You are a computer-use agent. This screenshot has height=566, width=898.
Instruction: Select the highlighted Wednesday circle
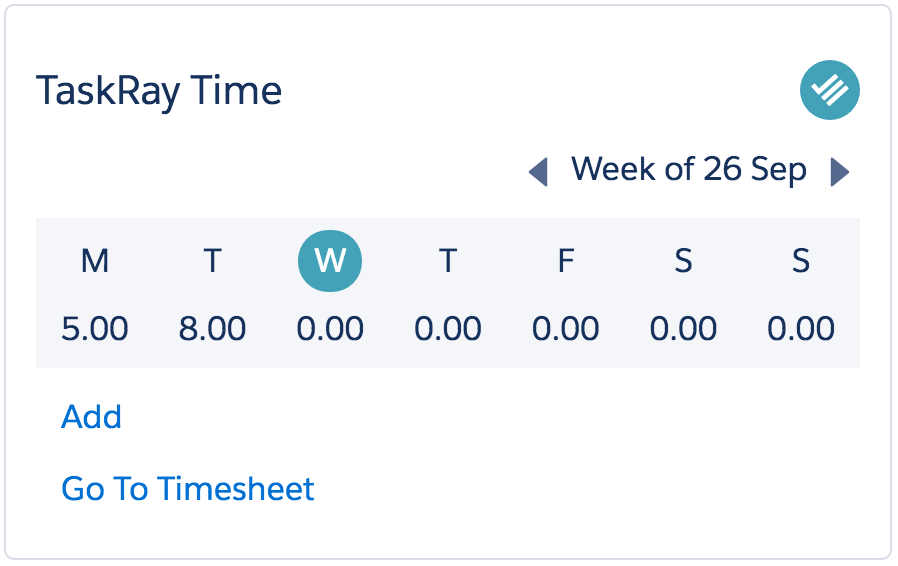pyautogui.click(x=330, y=261)
